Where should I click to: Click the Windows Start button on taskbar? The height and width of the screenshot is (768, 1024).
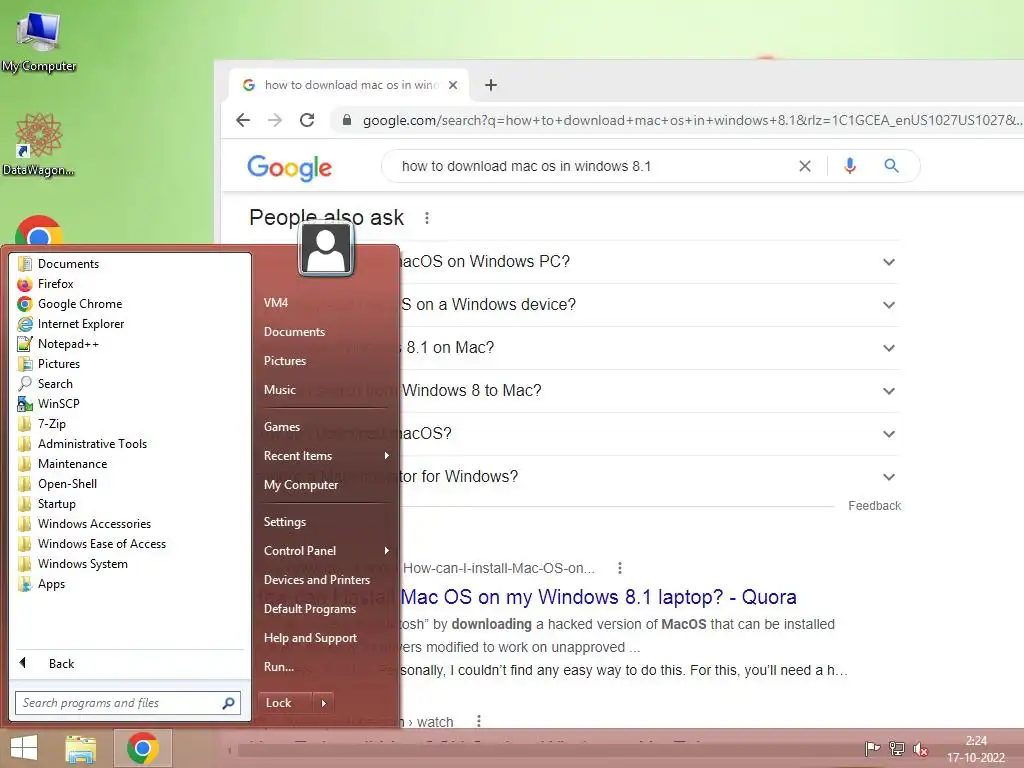[24, 748]
